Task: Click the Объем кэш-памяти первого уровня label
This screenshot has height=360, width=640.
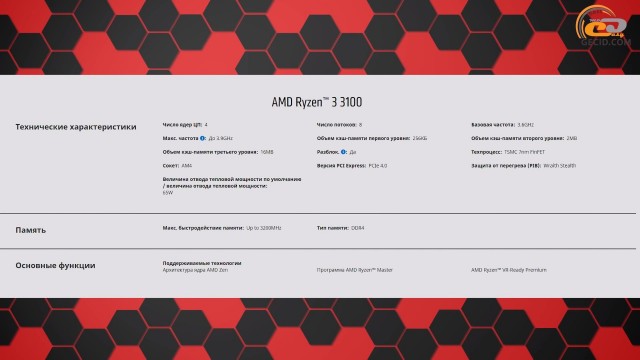Action: tap(363, 138)
